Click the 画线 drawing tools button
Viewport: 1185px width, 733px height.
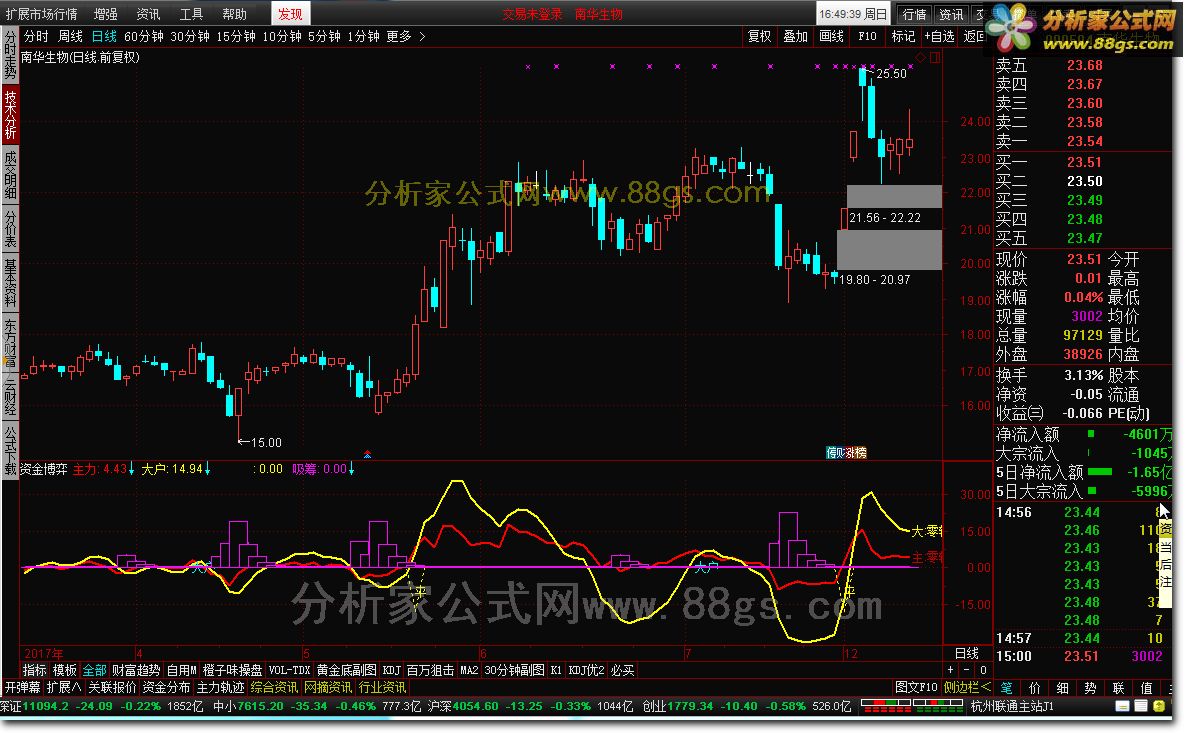coord(831,36)
